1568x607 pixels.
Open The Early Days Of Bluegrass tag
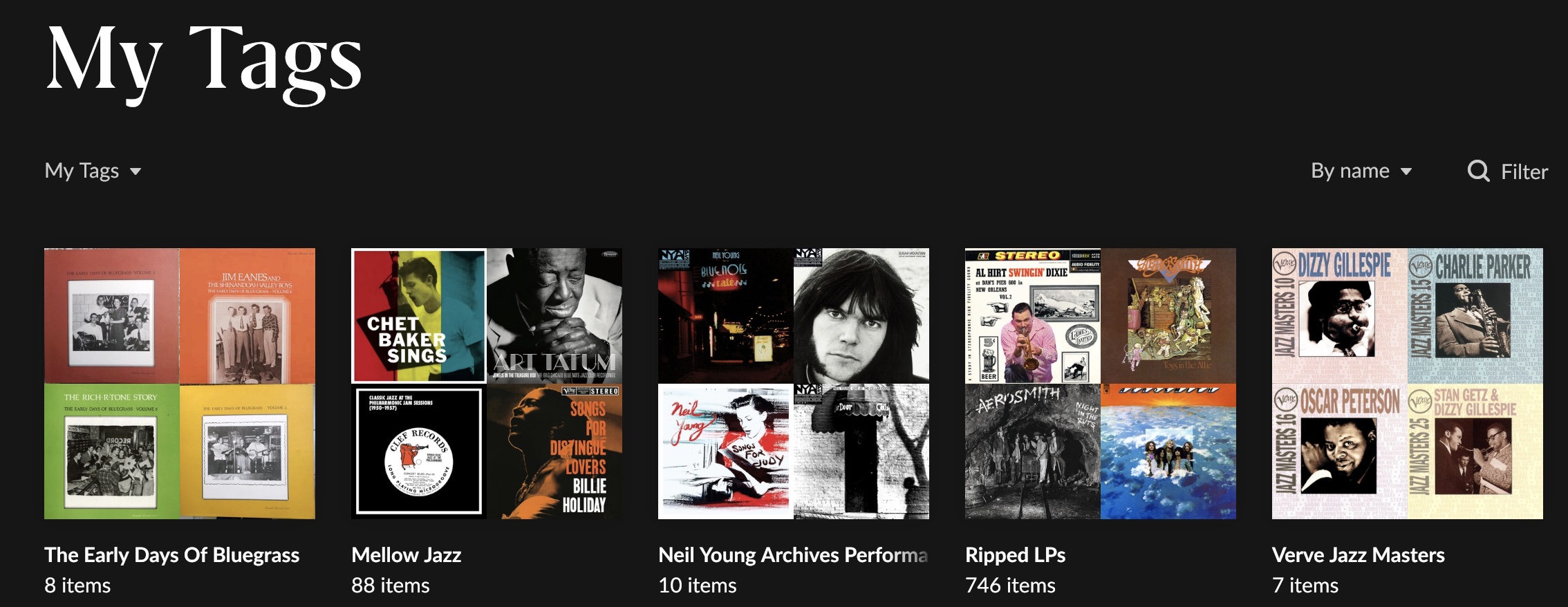click(171, 554)
